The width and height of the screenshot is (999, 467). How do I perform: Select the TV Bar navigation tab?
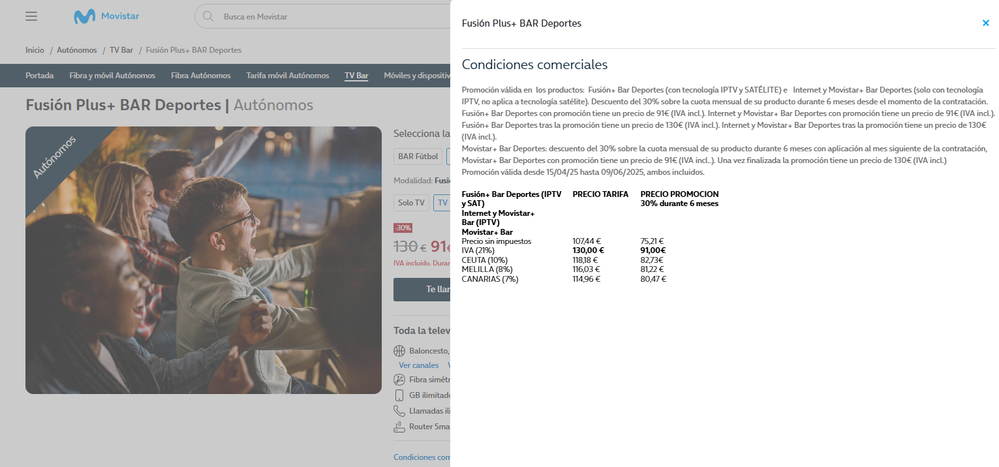pos(356,76)
